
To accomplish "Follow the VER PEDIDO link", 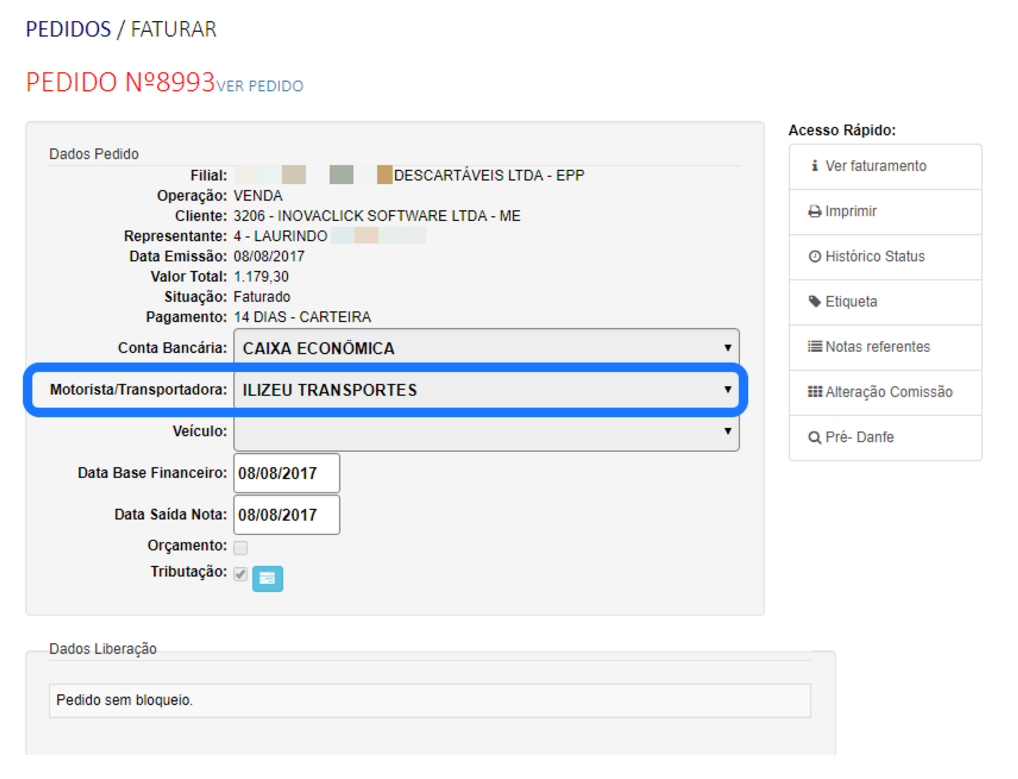I will 260,86.
